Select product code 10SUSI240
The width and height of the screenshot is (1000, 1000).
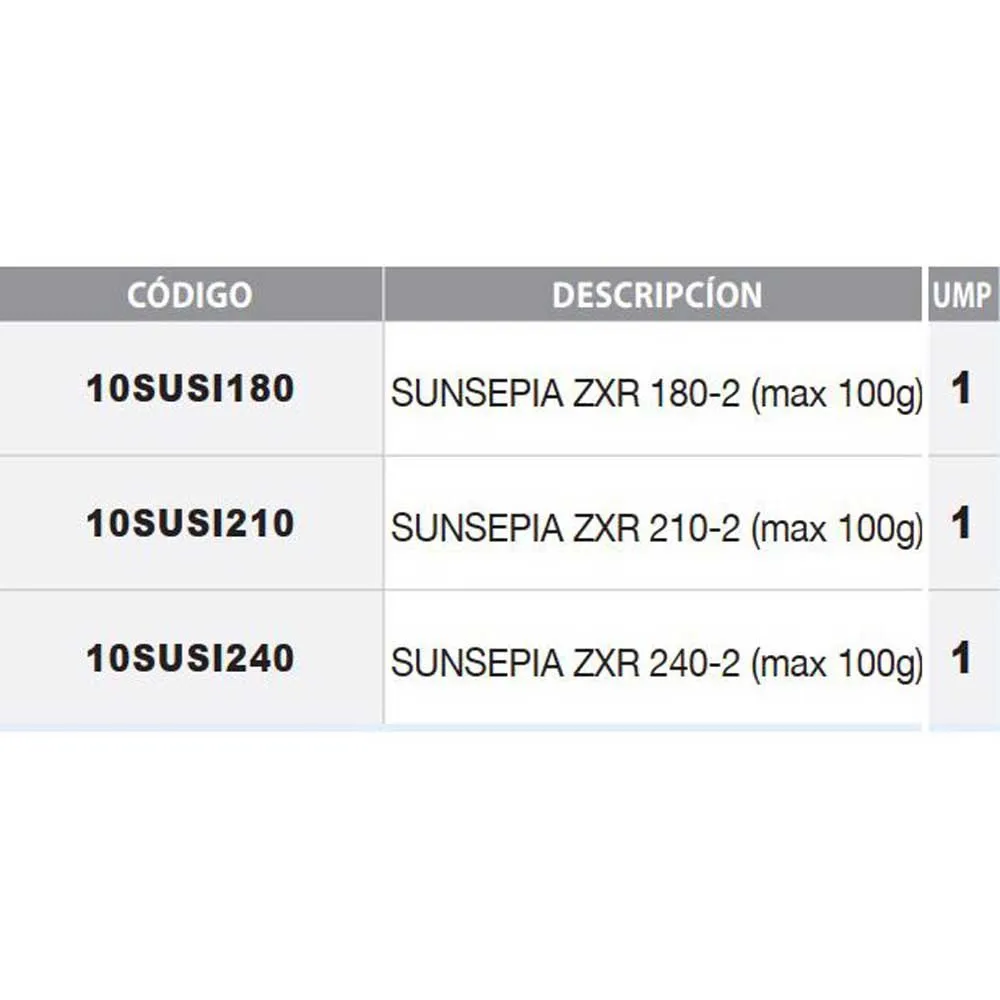point(190,658)
